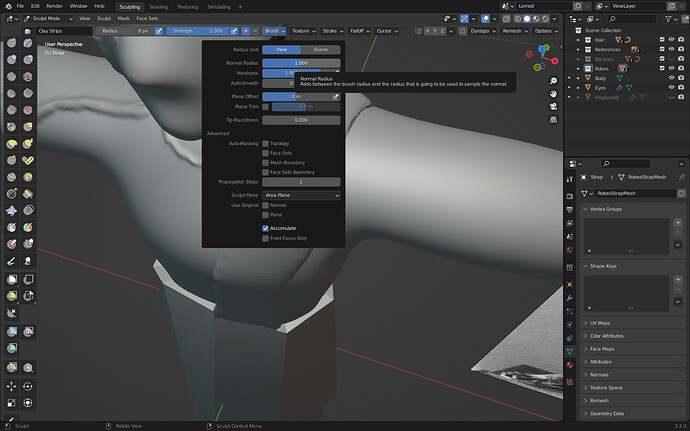Open the Tool settings properties tab

click(570, 179)
